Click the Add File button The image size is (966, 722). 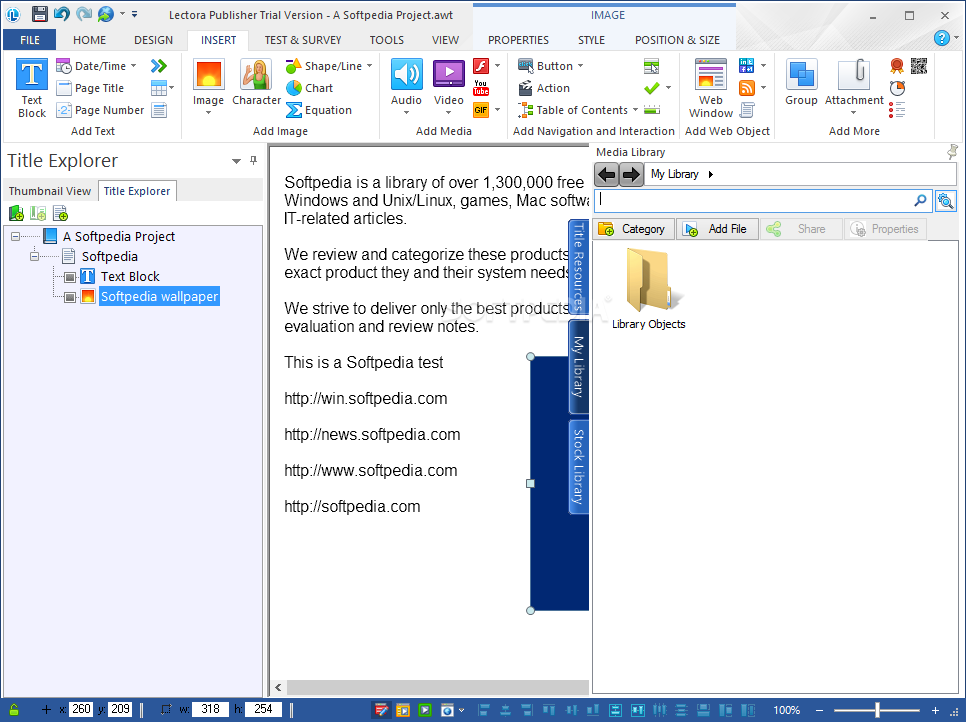click(718, 229)
